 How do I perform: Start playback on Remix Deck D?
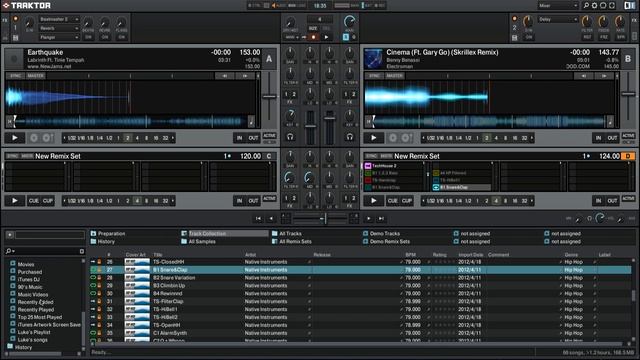pyautogui.click(x=373, y=200)
